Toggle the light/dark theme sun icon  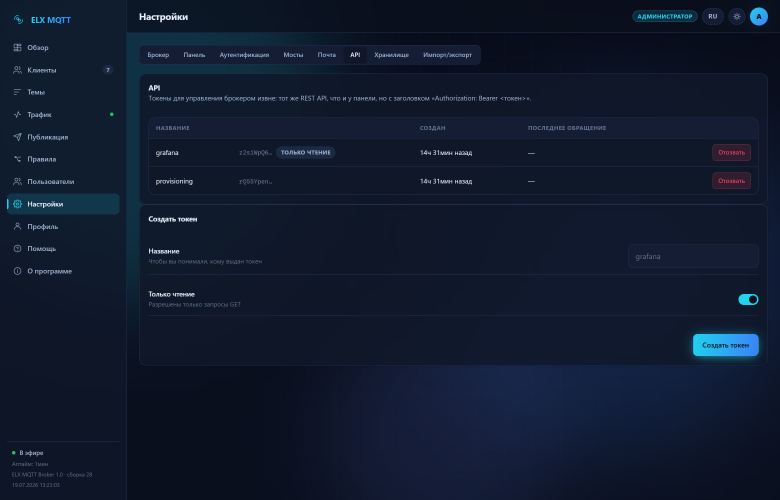[x=737, y=16]
